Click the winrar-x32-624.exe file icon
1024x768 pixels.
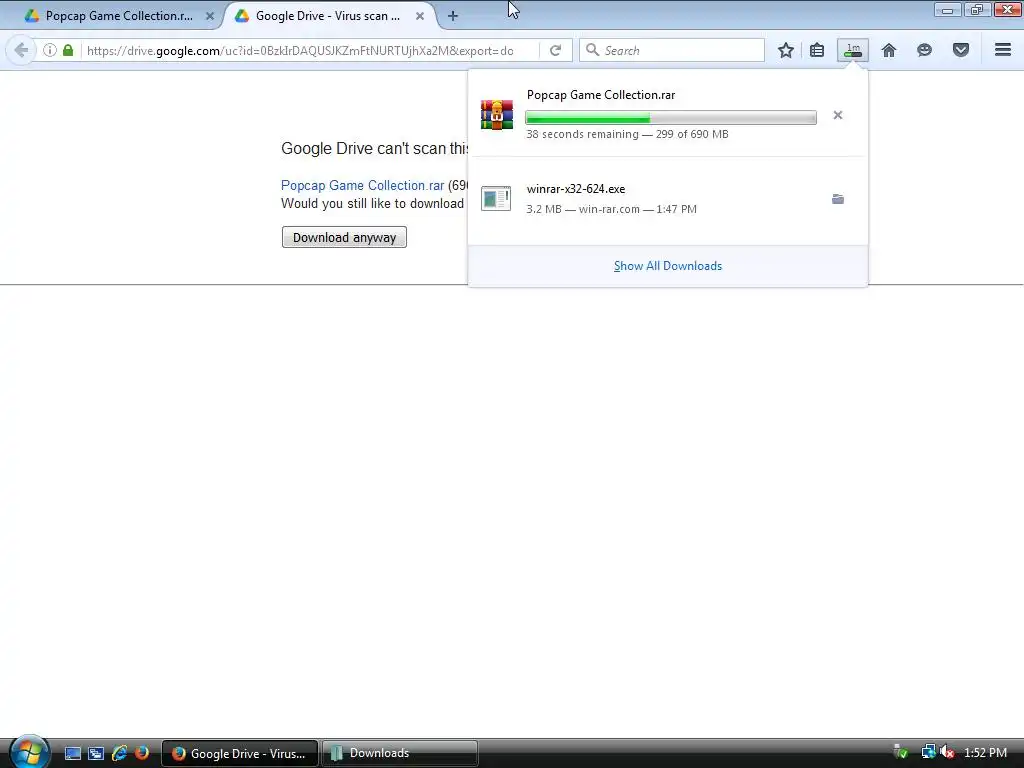[496, 199]
